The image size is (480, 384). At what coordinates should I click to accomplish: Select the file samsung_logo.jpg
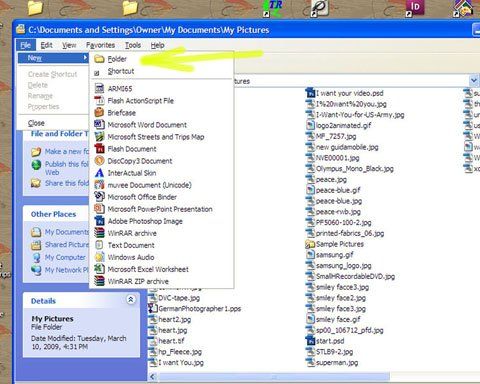coord(339,266)
